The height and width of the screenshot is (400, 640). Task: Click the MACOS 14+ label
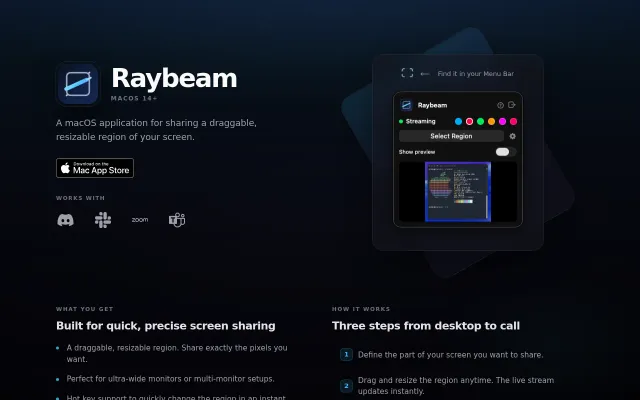point(134,98)
